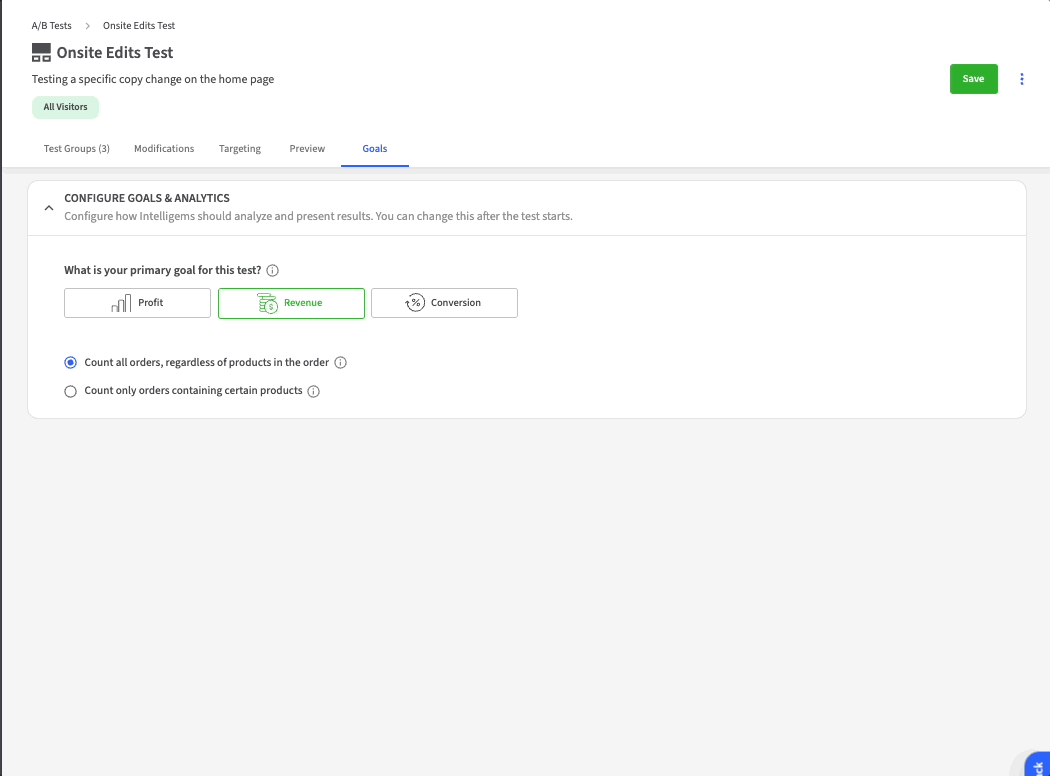This screenshot has width=1050, height=776.
Task: Click the Onsite Edits Test layout icon
Action: coord(41,53)
